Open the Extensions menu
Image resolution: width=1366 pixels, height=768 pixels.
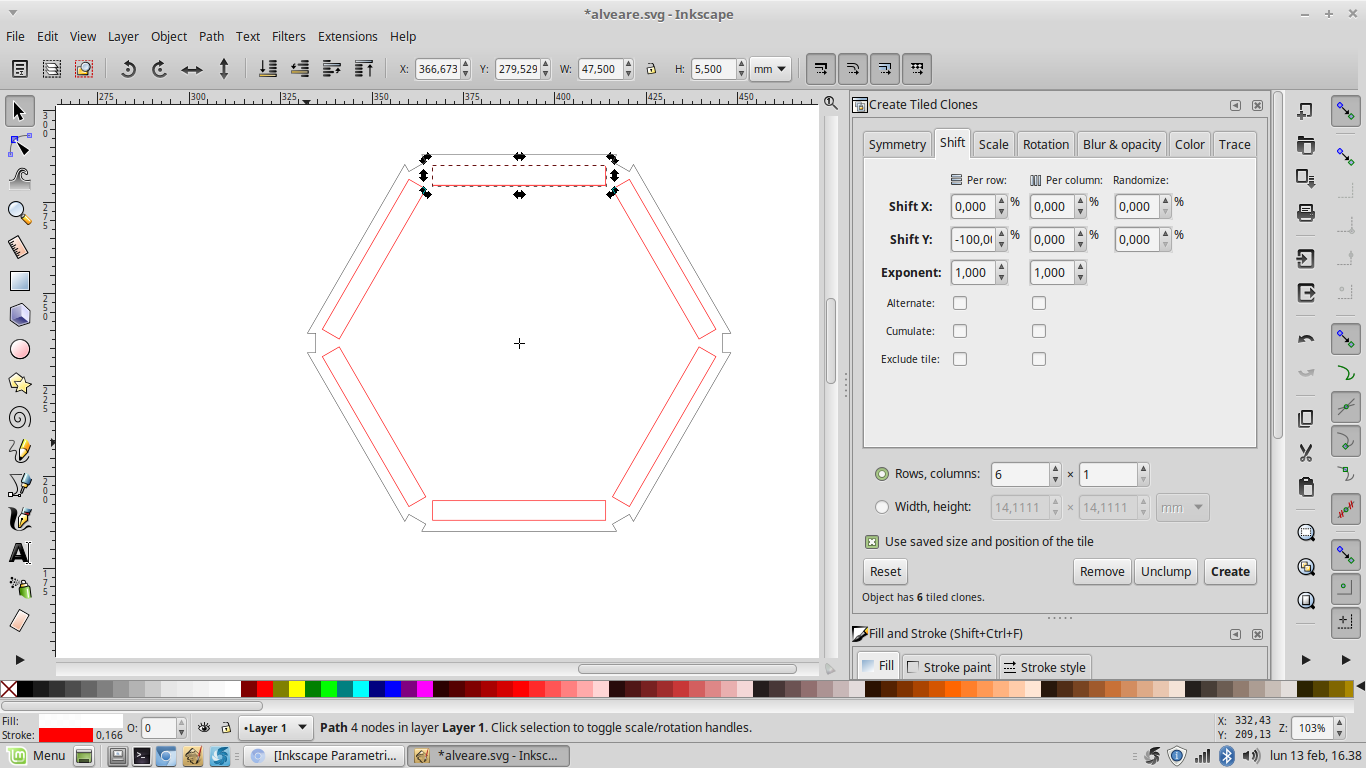(x=348, y=36)
